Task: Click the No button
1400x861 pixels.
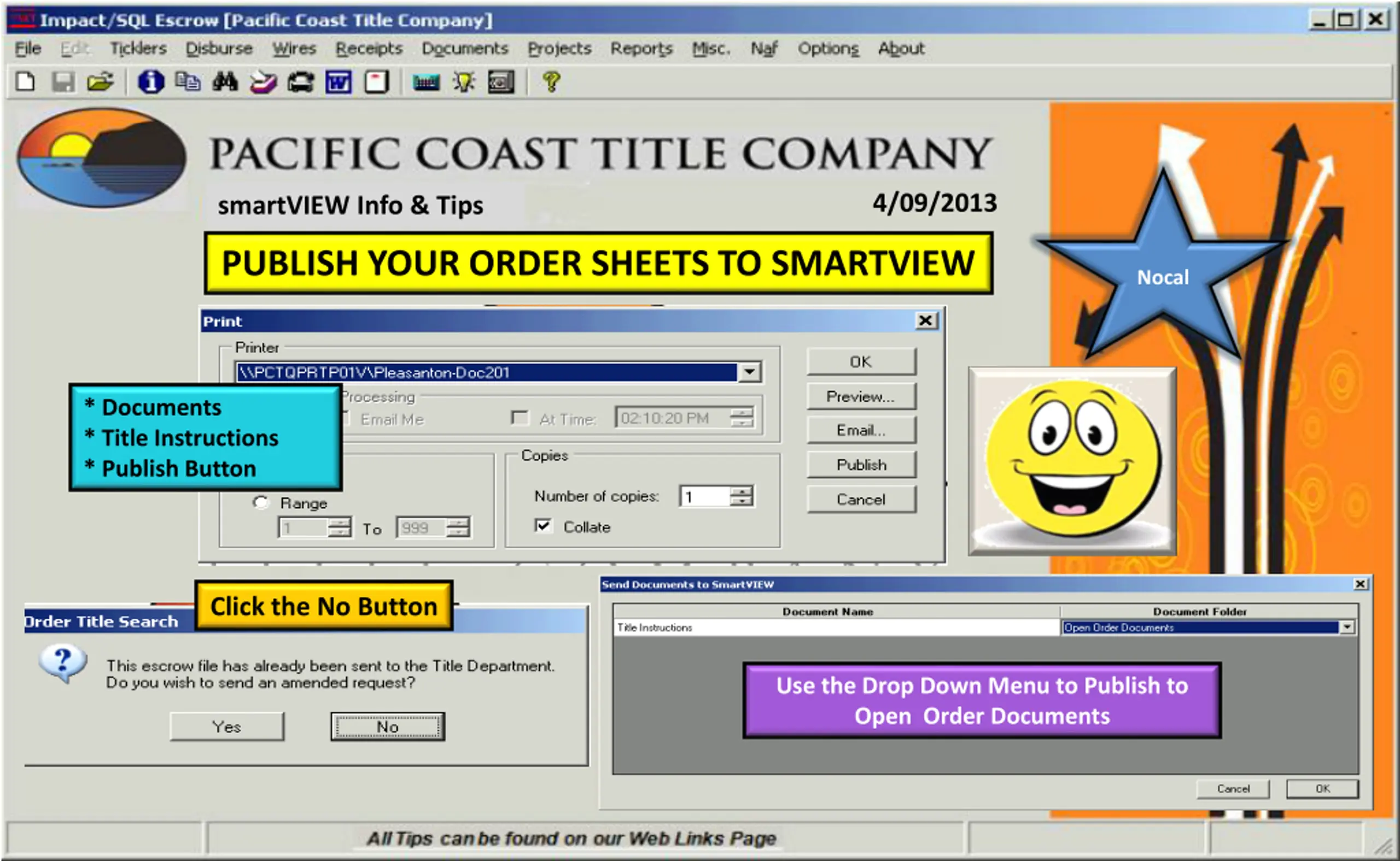Action: click(x=387, y=727)
